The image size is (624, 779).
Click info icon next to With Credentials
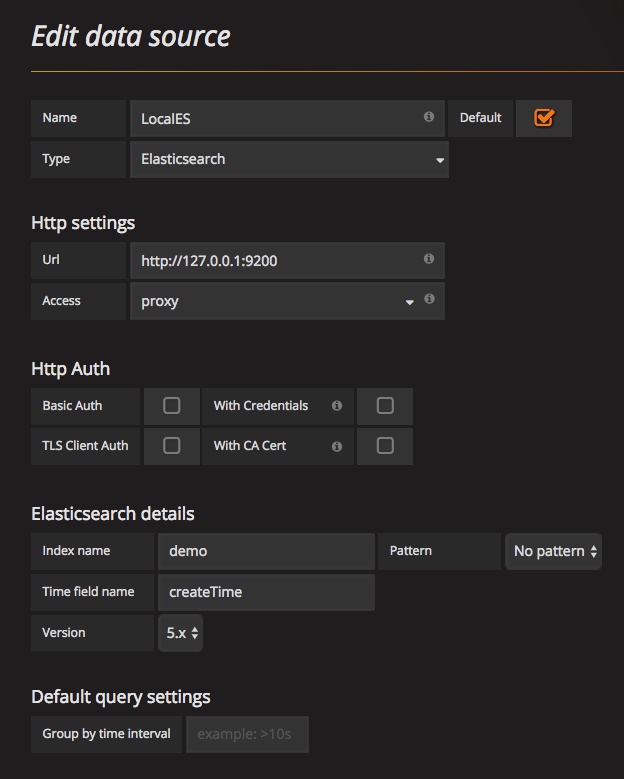pos(337,406)
